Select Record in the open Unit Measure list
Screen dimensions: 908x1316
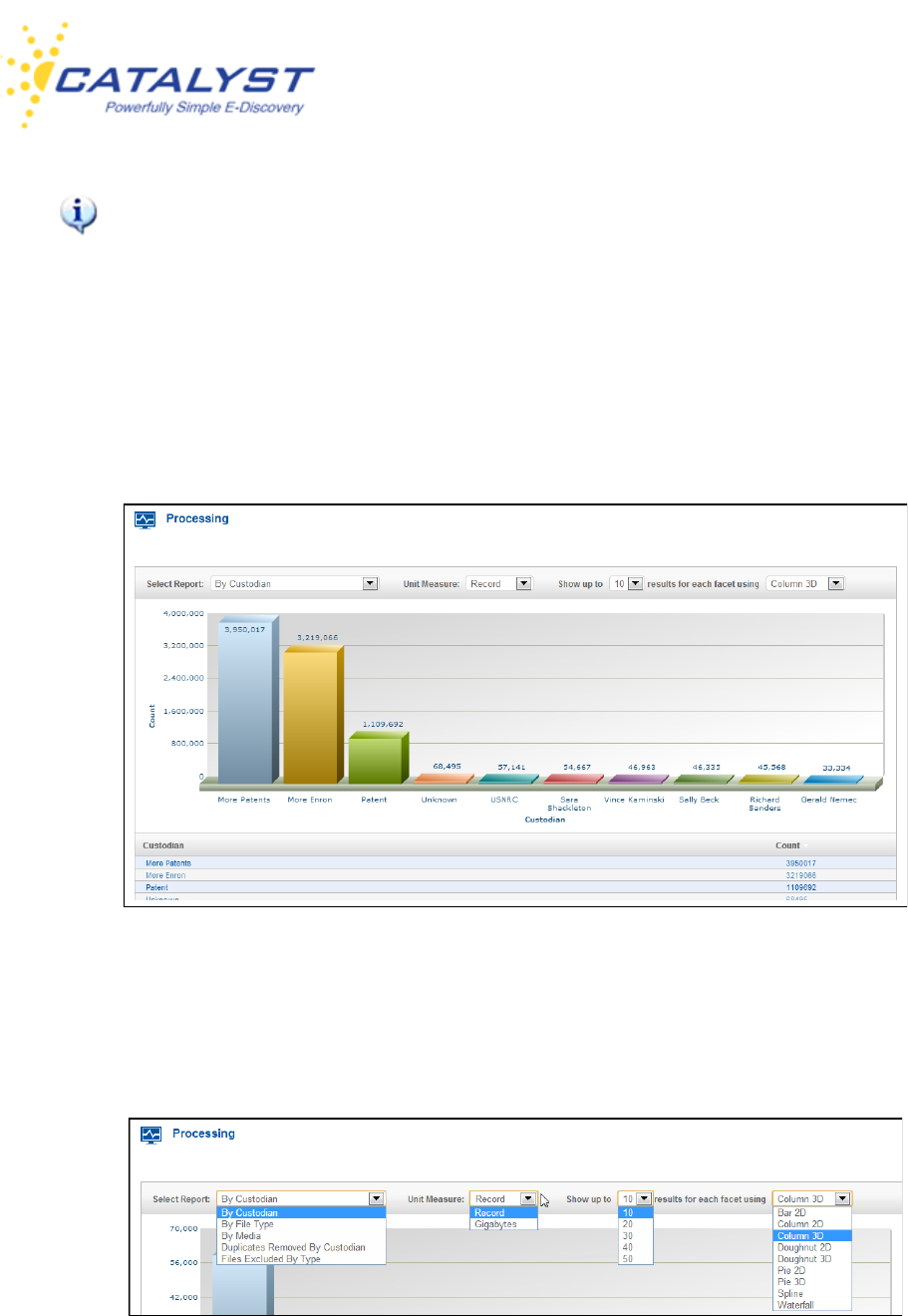coord(504,1213)
